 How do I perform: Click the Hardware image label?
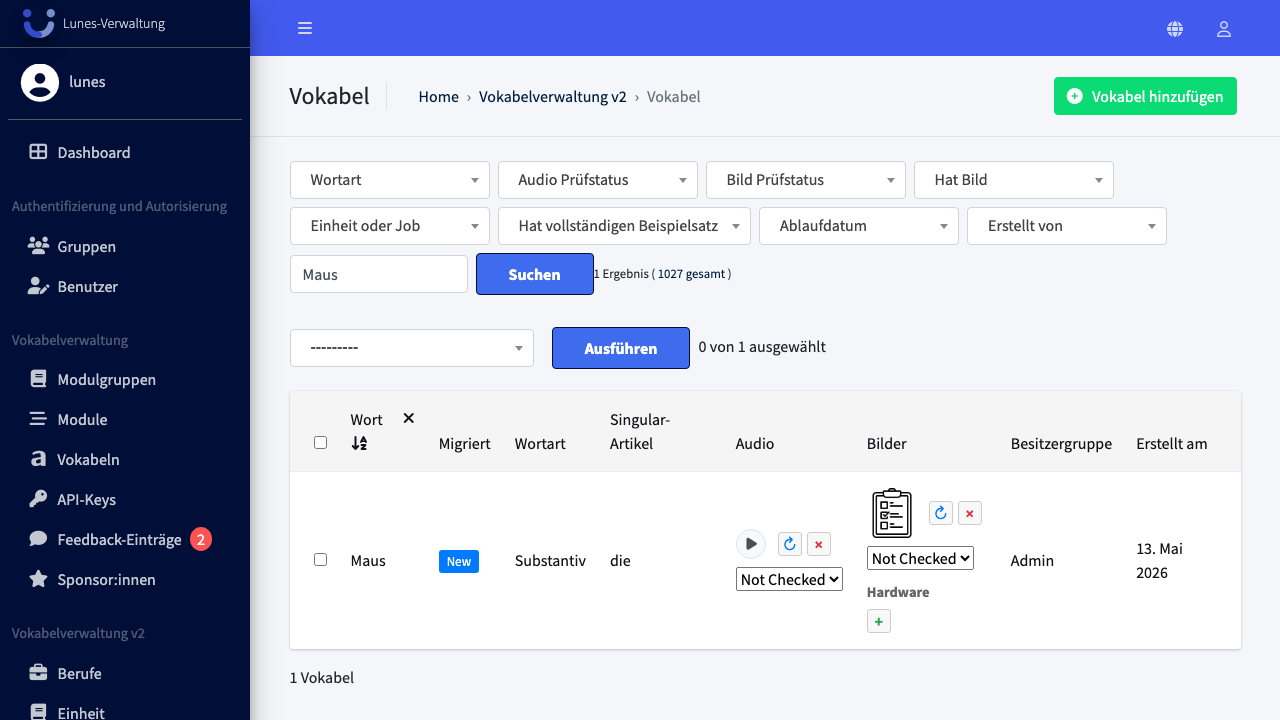[898, 592]
